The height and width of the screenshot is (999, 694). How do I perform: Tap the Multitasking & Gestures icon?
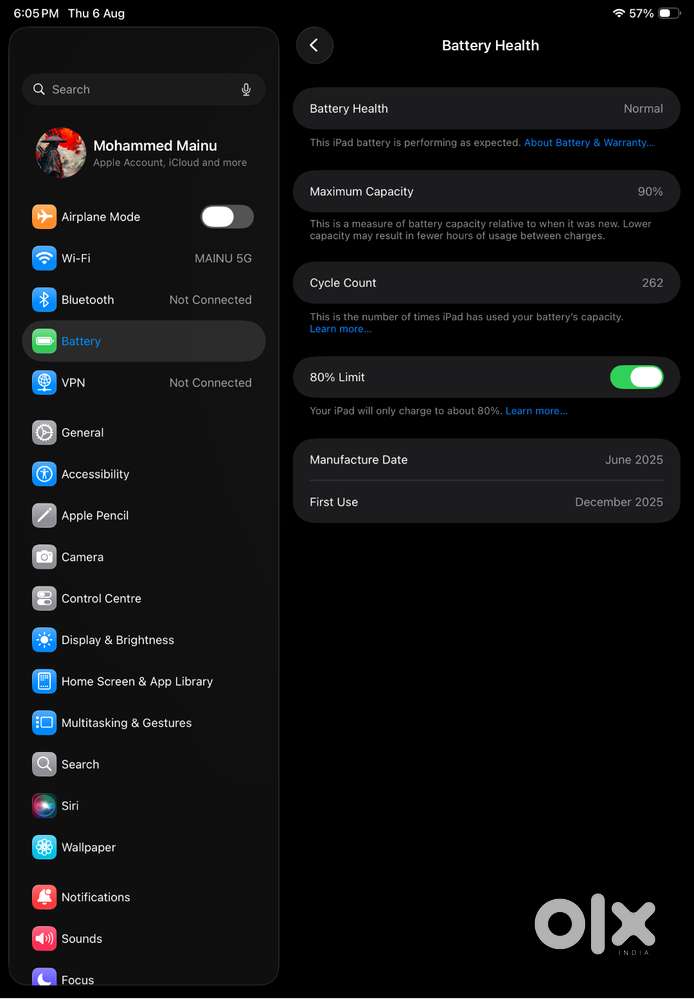click(44, 722)
